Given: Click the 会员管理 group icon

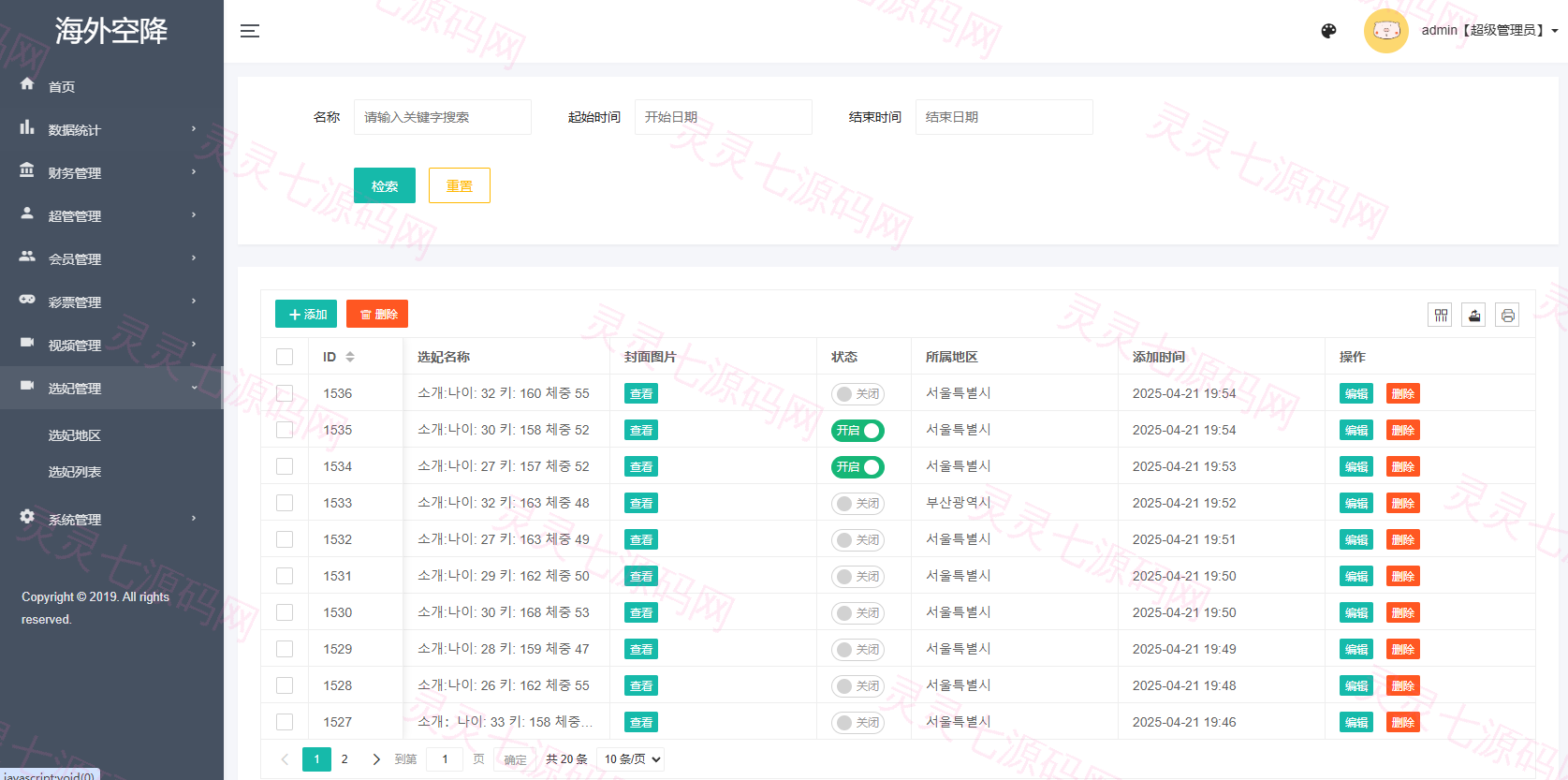Looking at the screenshot, I should click(27, 257).
